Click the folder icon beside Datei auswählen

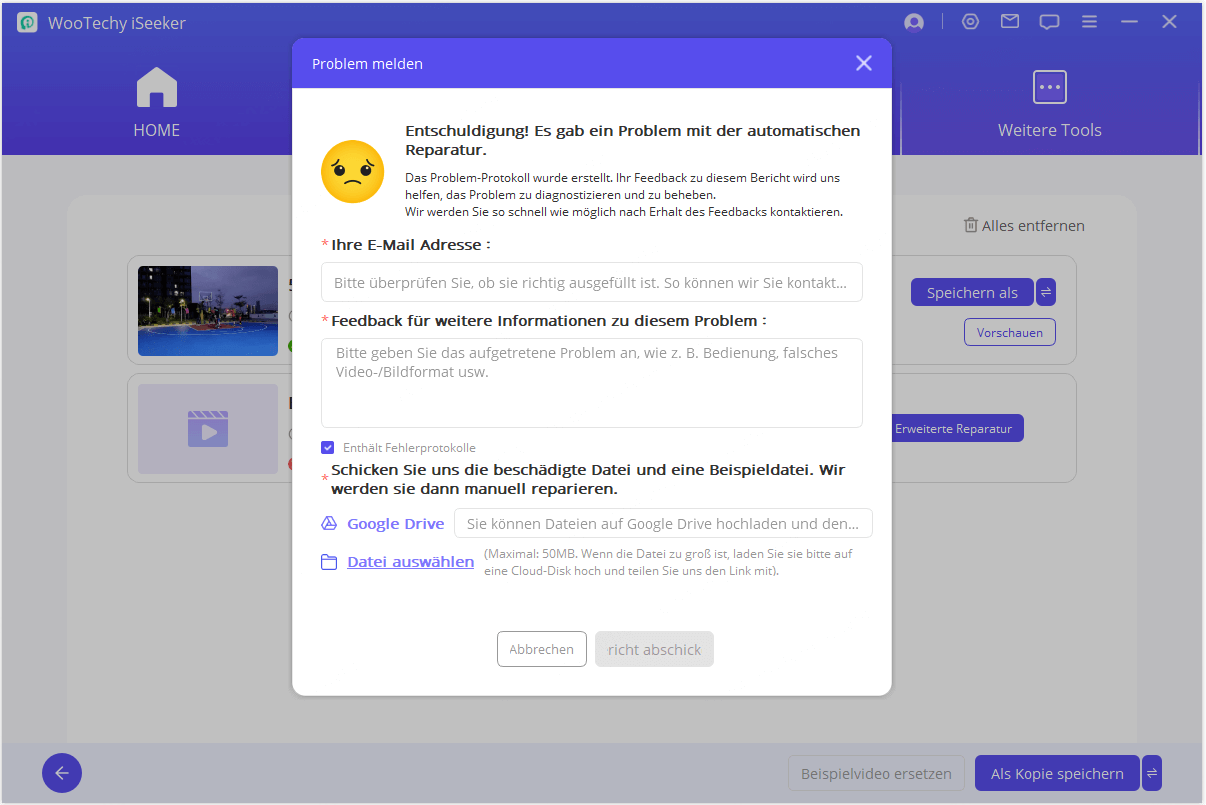click(329, 562)
